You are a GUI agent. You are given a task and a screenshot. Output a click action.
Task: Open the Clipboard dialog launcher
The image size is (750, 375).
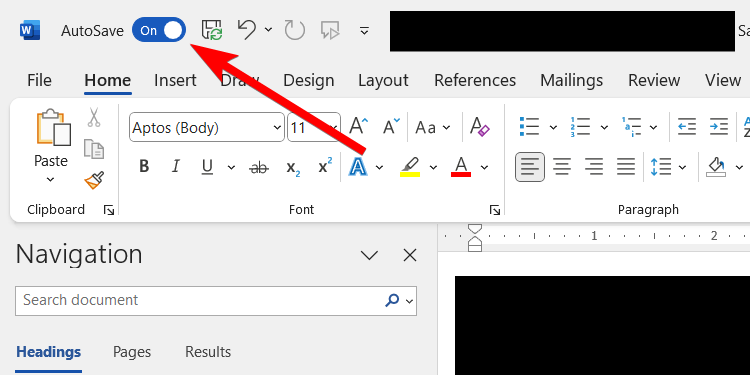[x=109, y=210]
